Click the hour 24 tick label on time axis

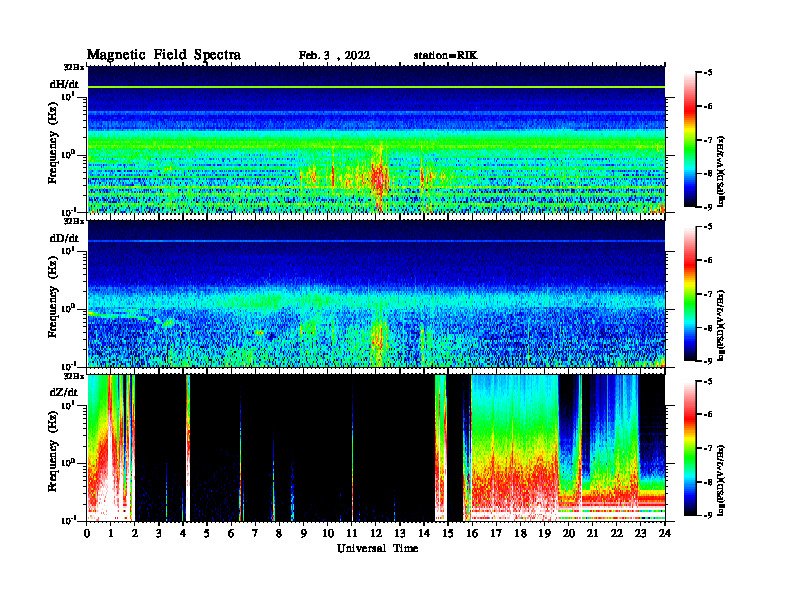point(665,533)
